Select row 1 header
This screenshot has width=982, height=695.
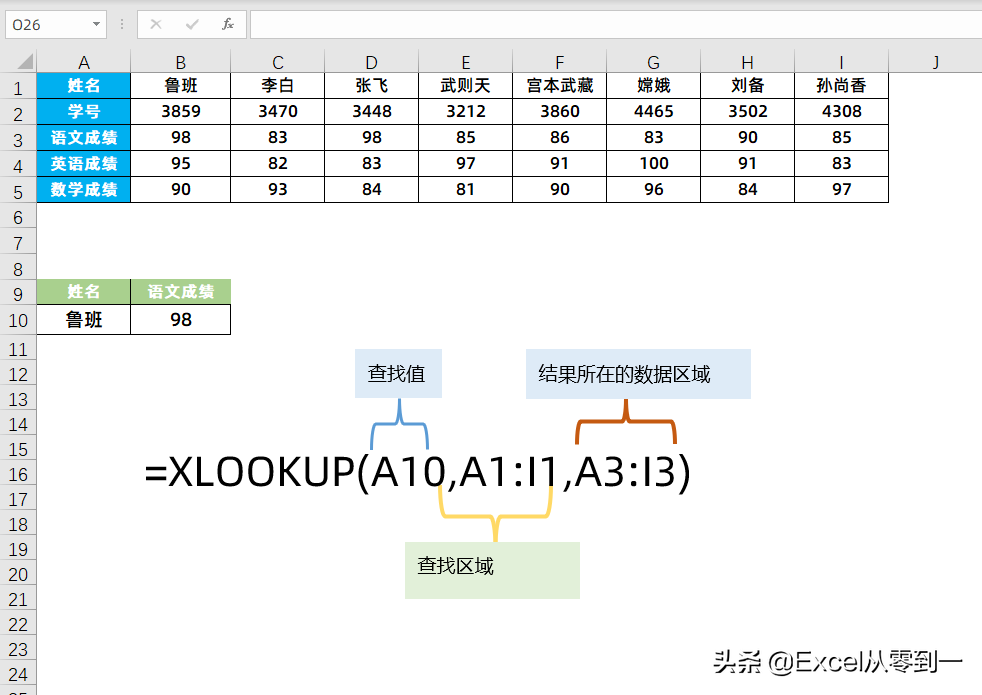(18, 86)
